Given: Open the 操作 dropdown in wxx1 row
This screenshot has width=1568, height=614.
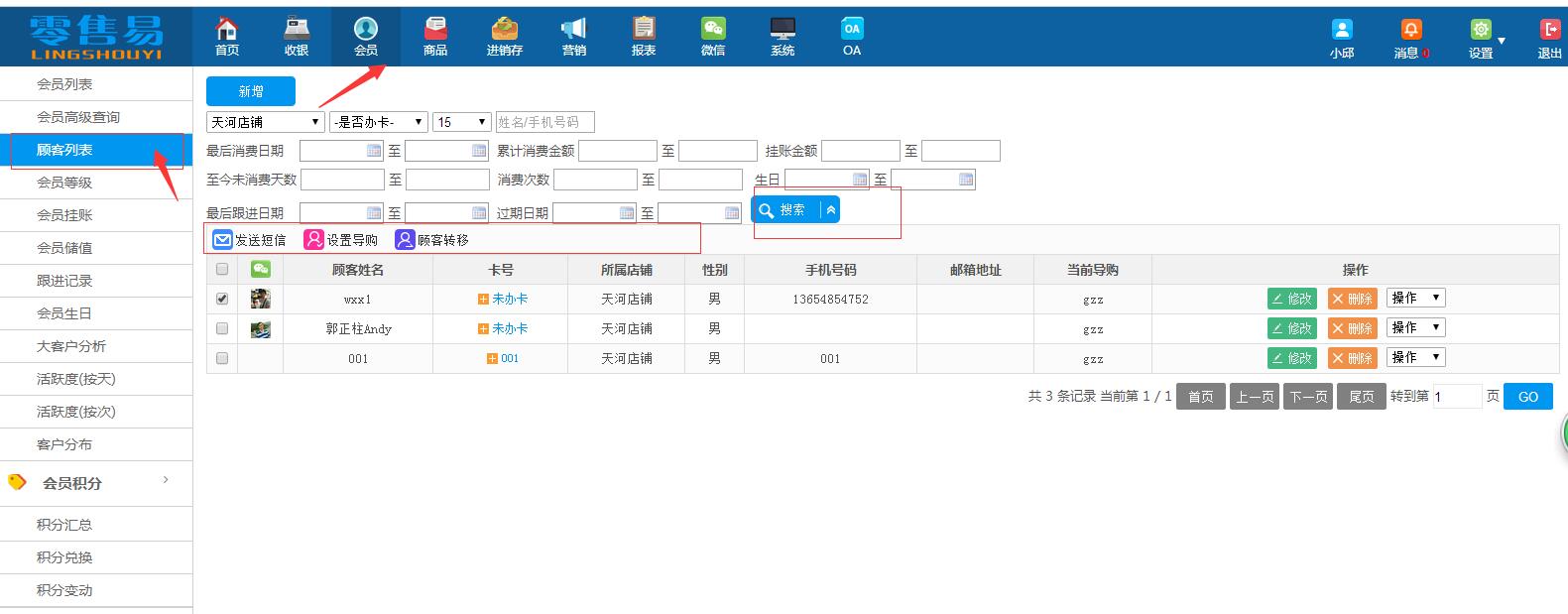Looking at the screenshot, I should pyautogui.click(x=1415, y=298).
